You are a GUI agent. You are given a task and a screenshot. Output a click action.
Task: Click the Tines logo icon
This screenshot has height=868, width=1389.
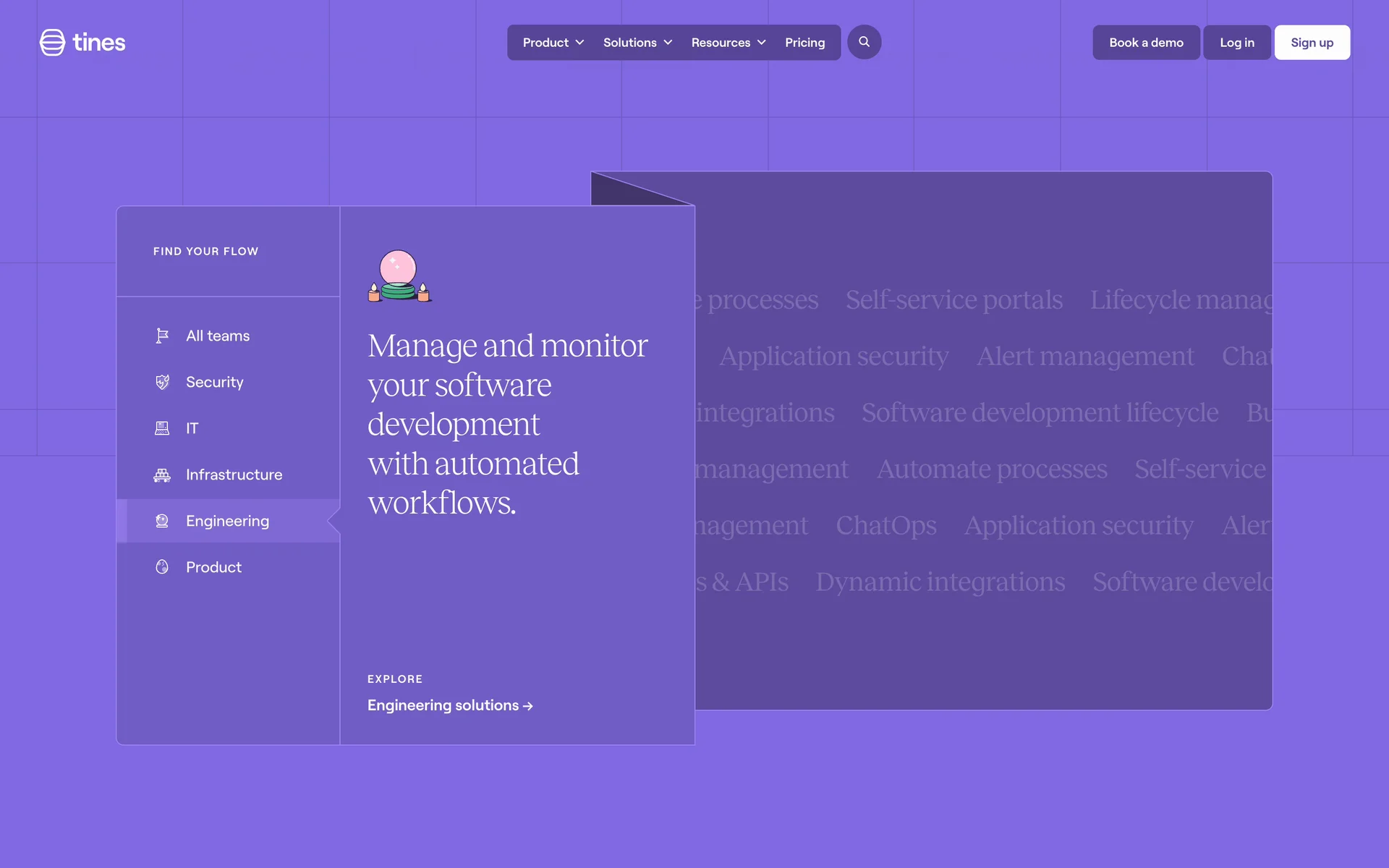pos(52,43)
